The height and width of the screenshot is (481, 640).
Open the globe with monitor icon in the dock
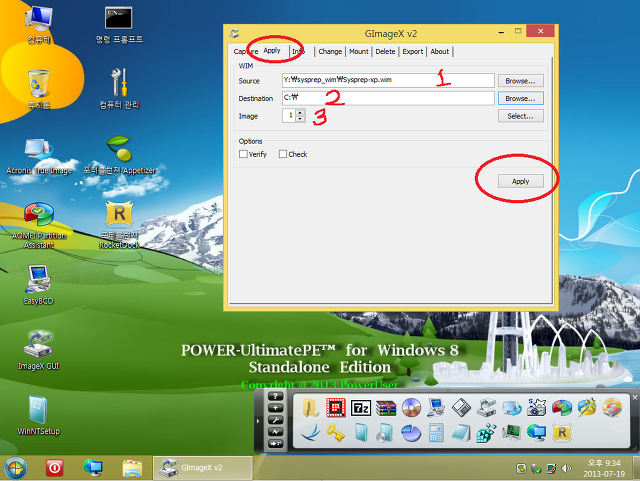537,433
